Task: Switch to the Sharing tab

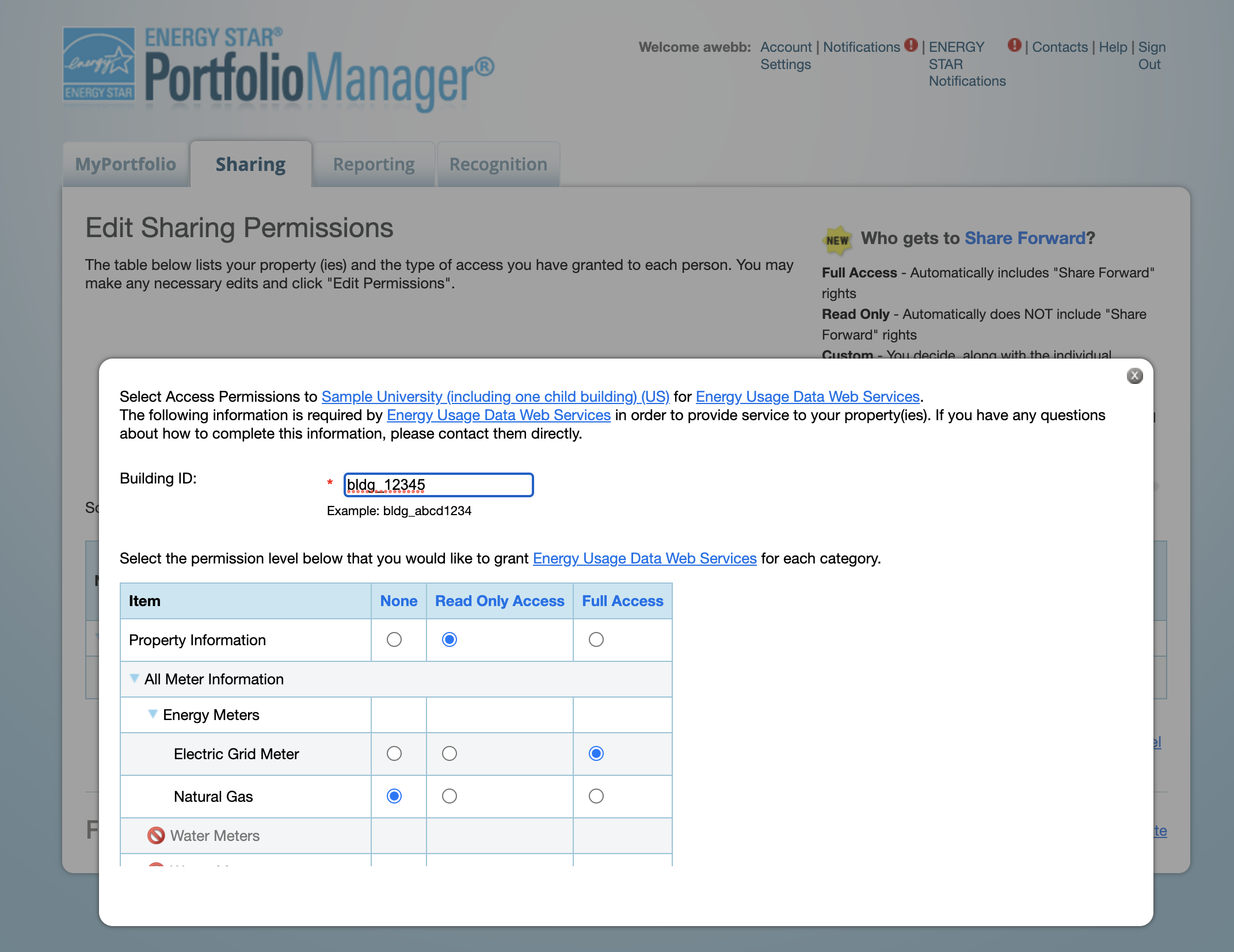Action: click(x=251, y=164)
